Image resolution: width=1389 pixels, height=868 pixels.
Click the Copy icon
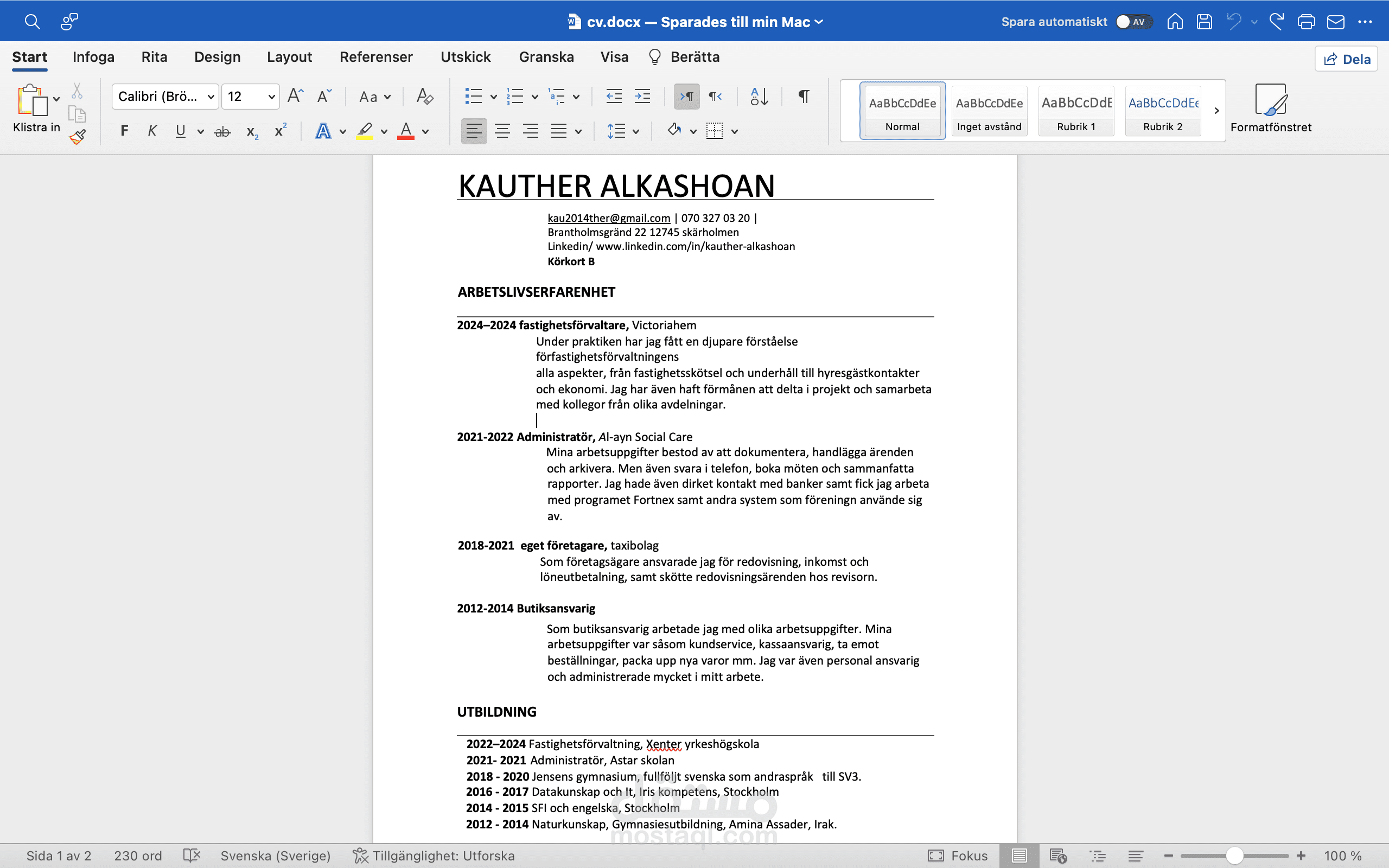[x=77, y=114]
